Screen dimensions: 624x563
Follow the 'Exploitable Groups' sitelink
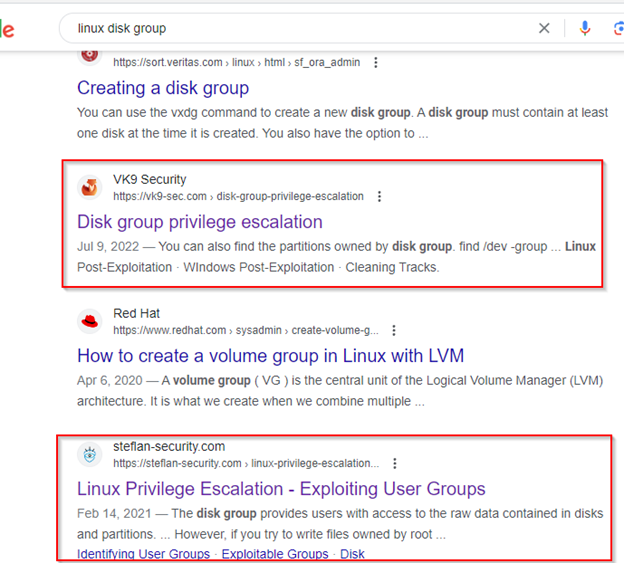click(x=275, y=554)
